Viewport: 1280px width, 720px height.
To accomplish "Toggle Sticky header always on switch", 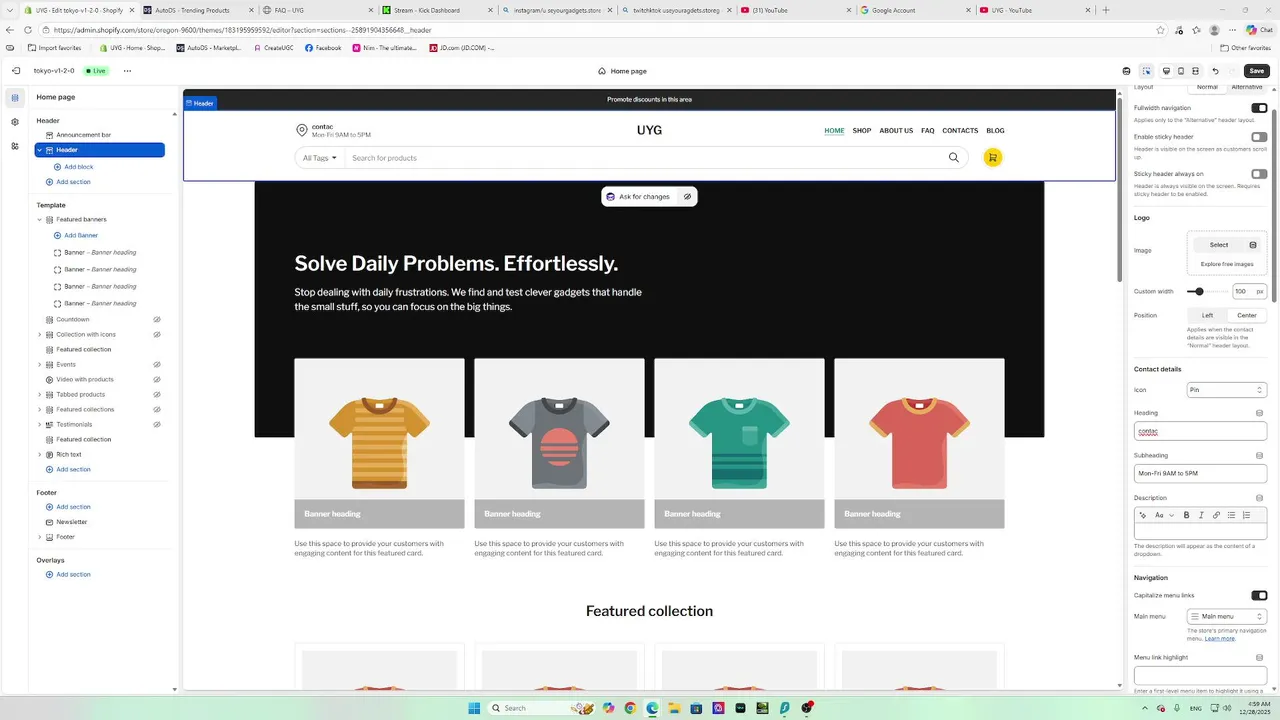I will click(1259, 174).
